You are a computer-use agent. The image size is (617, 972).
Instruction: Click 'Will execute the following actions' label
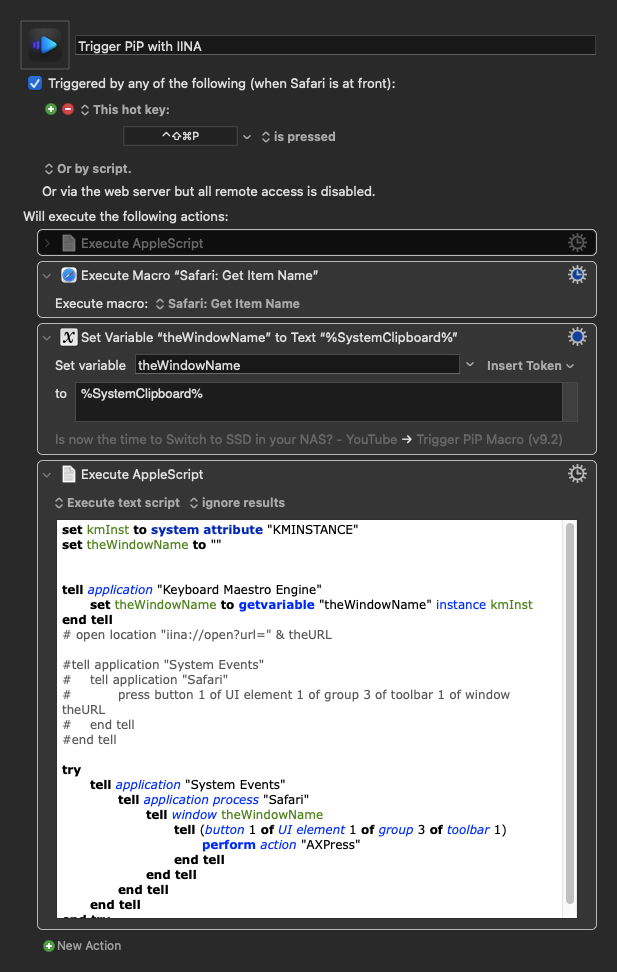coord(126,216)
